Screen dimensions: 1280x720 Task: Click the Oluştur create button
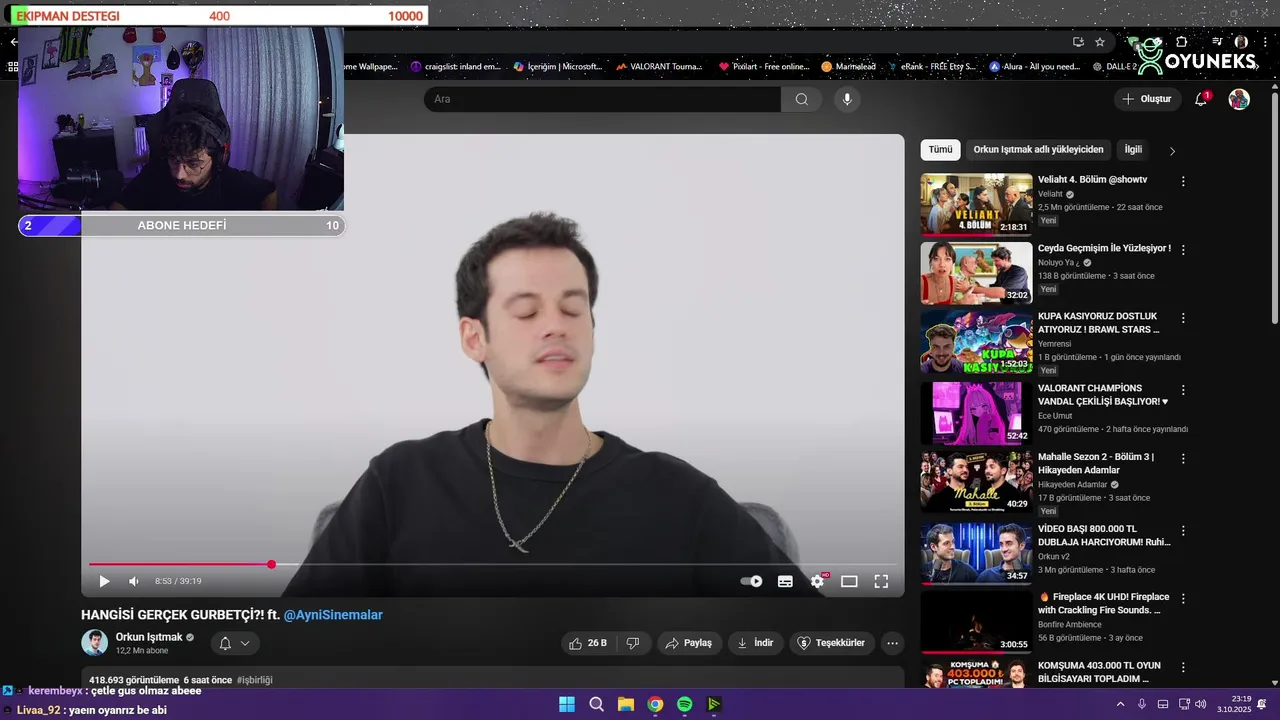tap(1146, 99)
